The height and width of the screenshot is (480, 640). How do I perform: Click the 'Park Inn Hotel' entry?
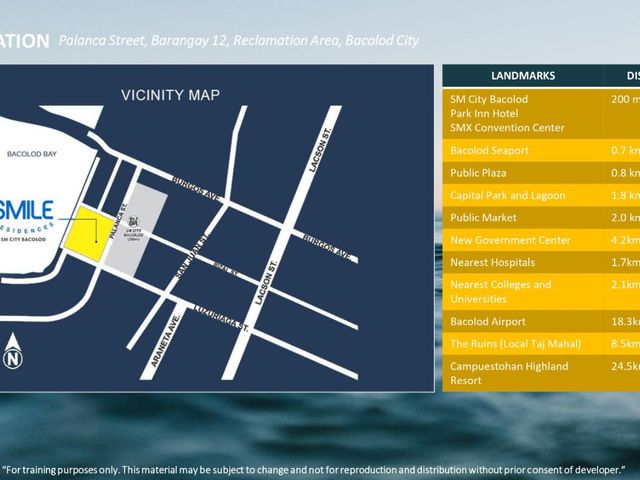coord(484,113)
